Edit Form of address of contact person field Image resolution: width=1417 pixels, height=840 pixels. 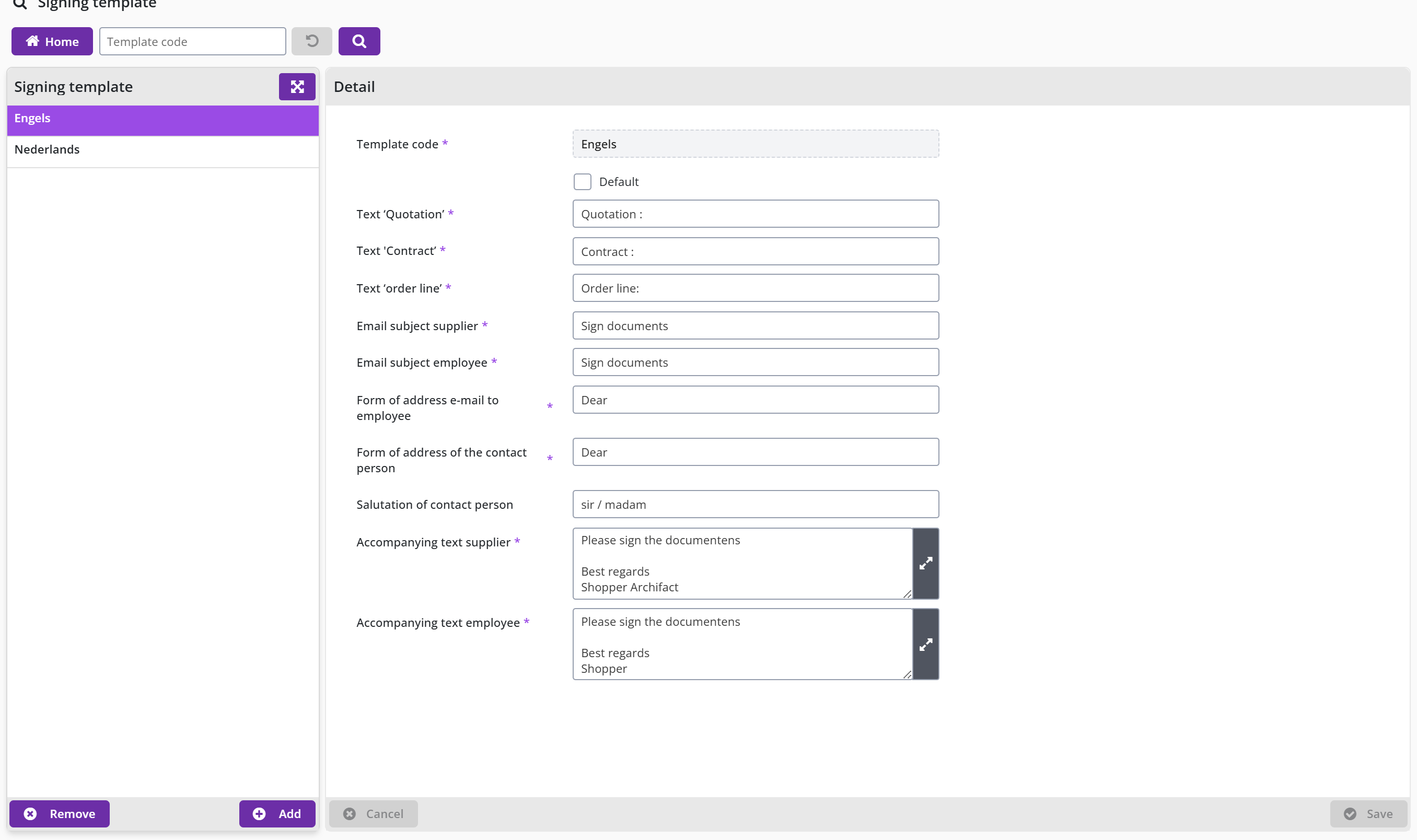[x=756, y=452]
